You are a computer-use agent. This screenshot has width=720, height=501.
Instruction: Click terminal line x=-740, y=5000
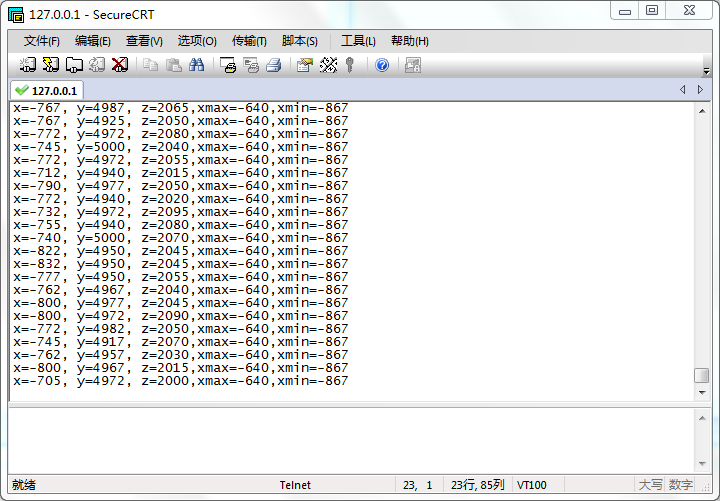coord(180,238)
